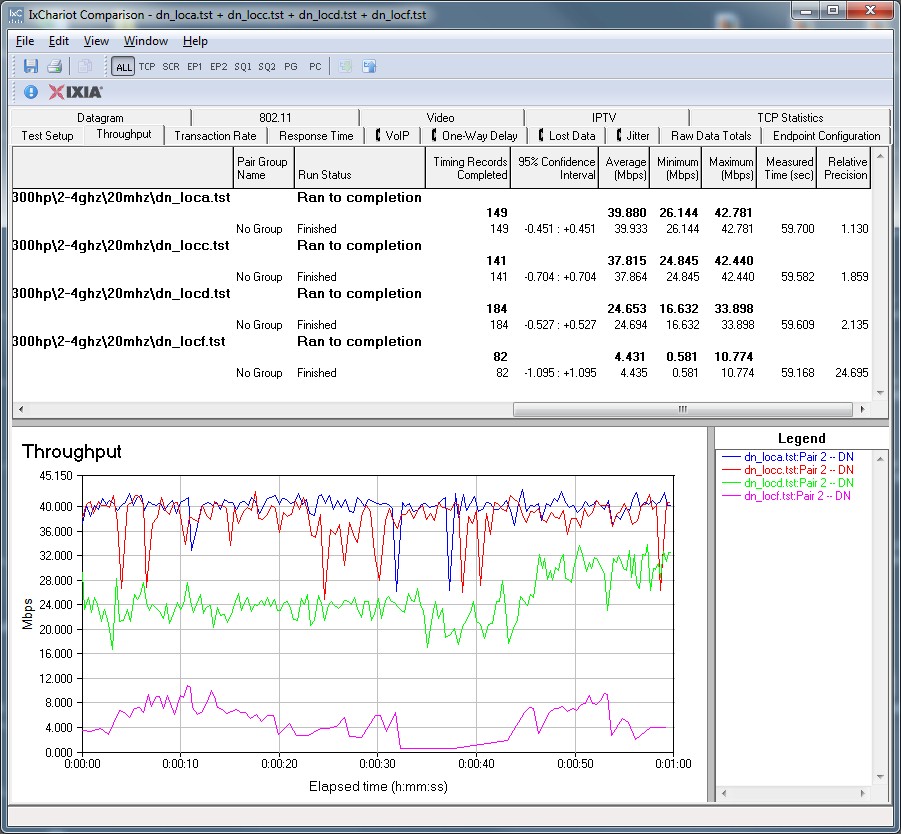901x834 pixels.
Task: Open the Window menu
Action: point(146,41)
